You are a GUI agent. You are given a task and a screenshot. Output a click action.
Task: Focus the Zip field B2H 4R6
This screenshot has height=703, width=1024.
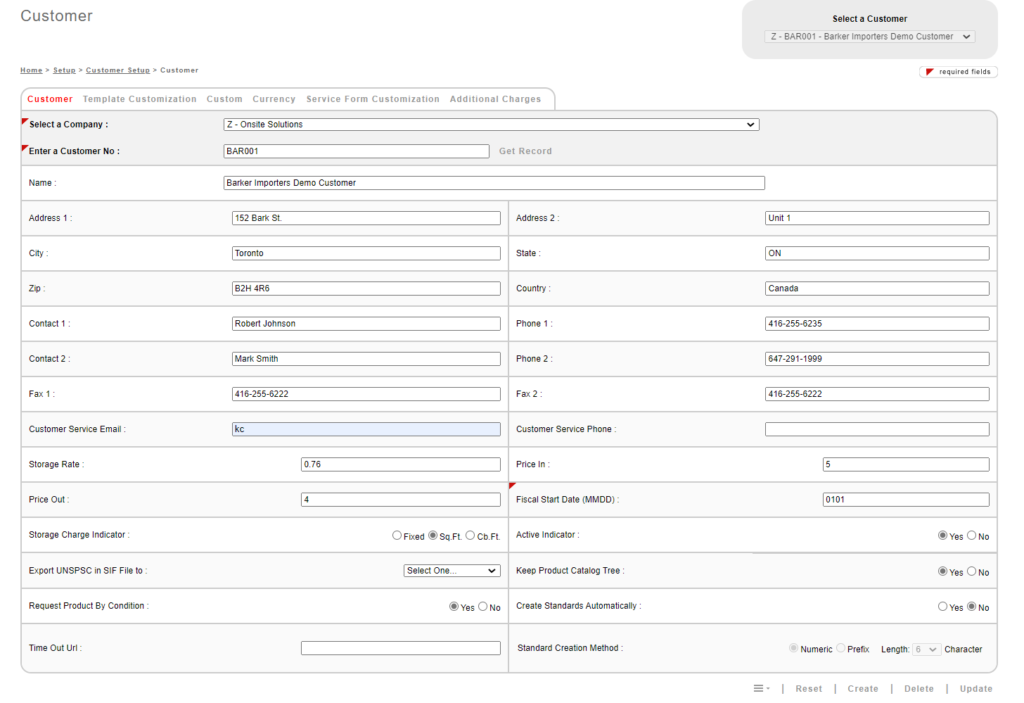click(366, 289)
